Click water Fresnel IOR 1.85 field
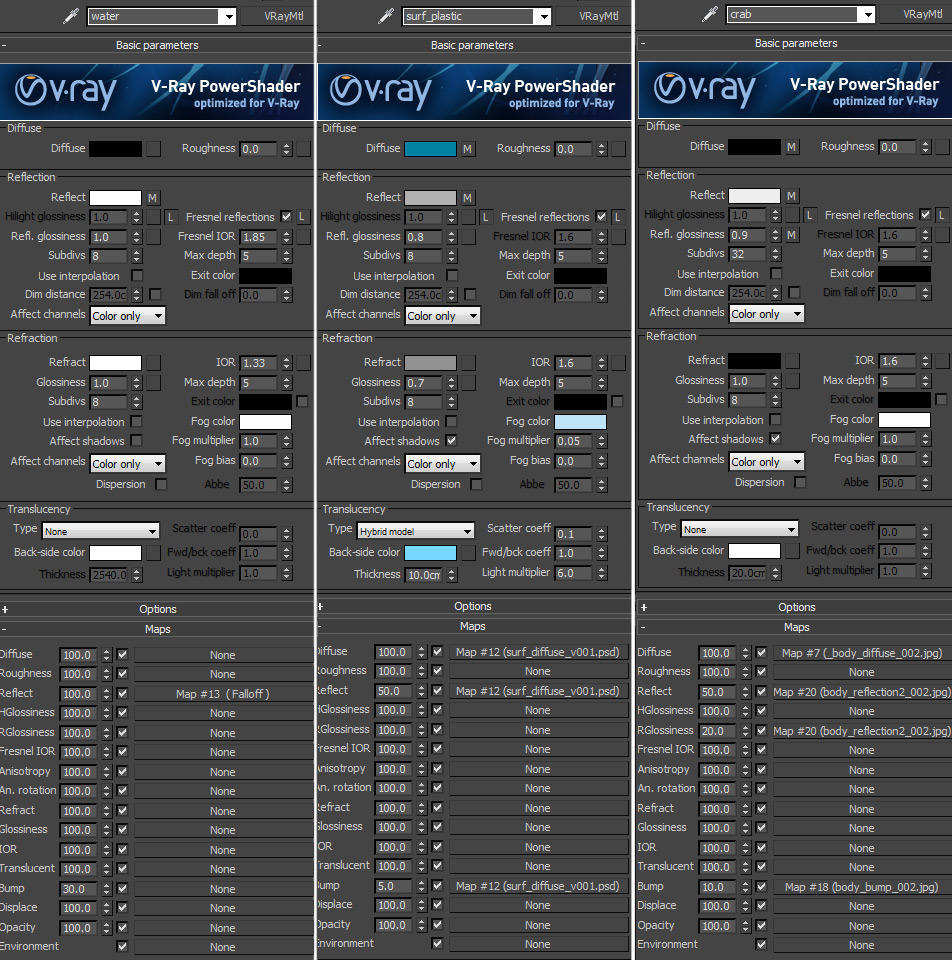 [x=258, y=237]
